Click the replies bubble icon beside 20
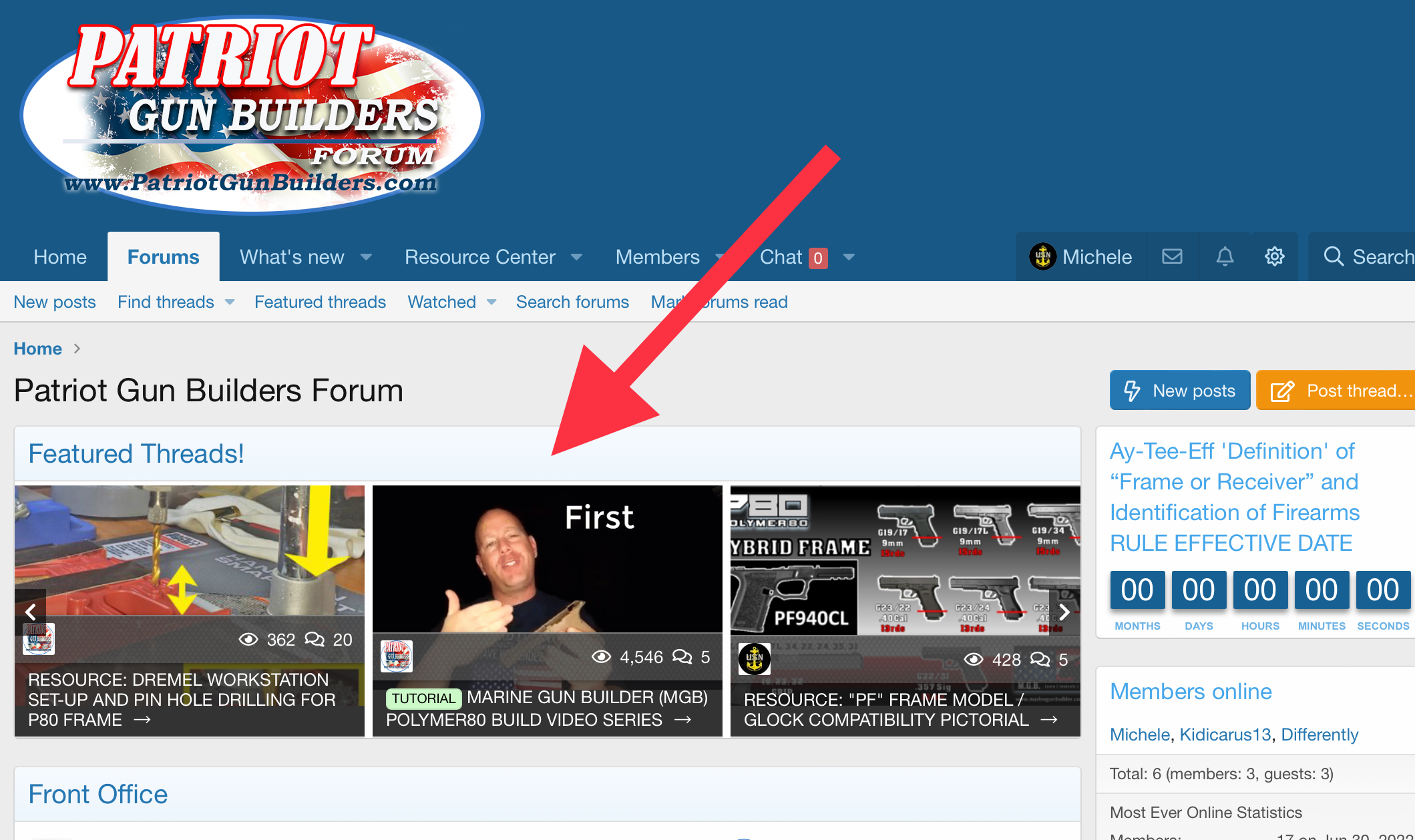 [315, 640]
